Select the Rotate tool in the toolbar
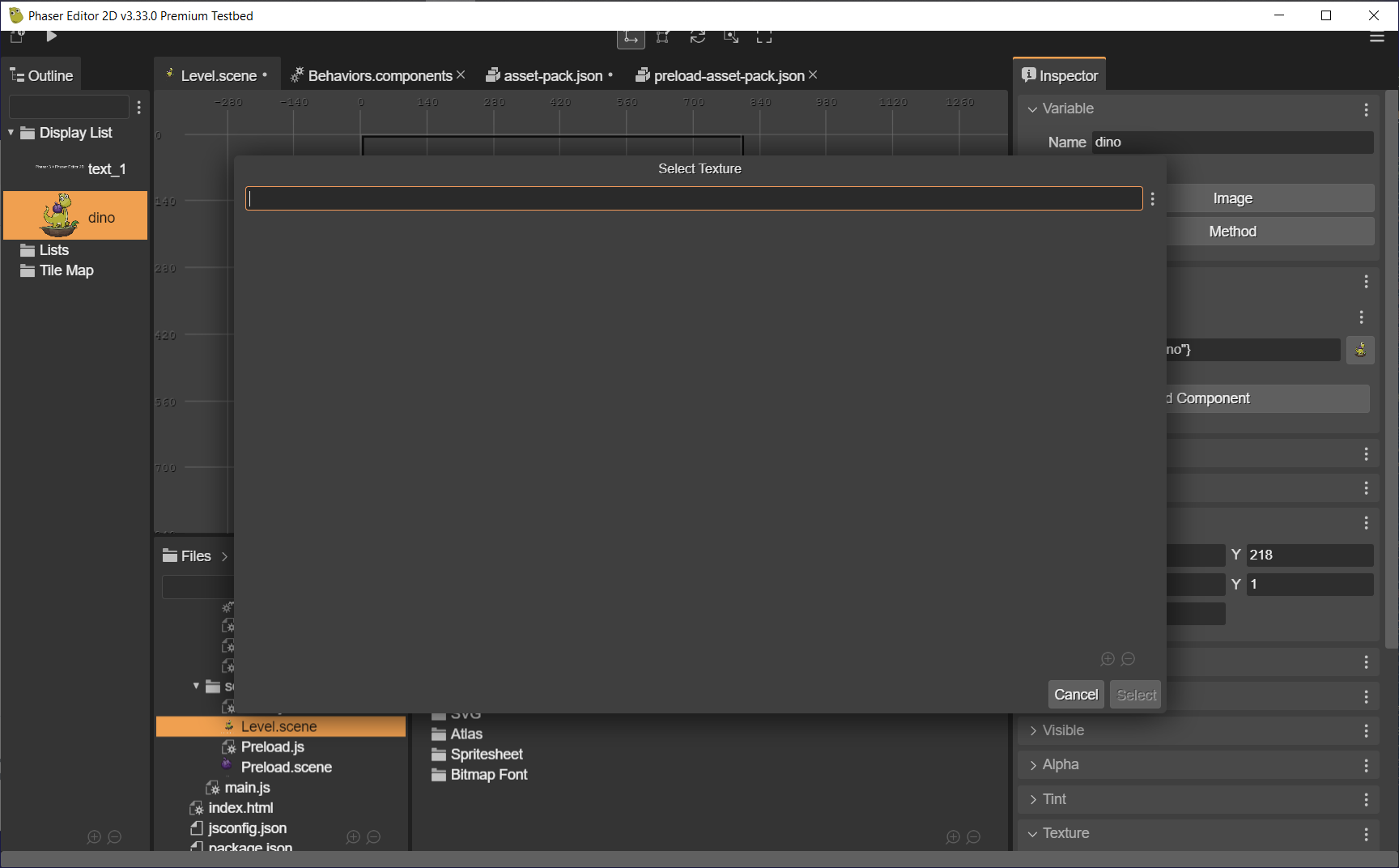This screenshot has height=868, width=1399. [x=698, y=38]
